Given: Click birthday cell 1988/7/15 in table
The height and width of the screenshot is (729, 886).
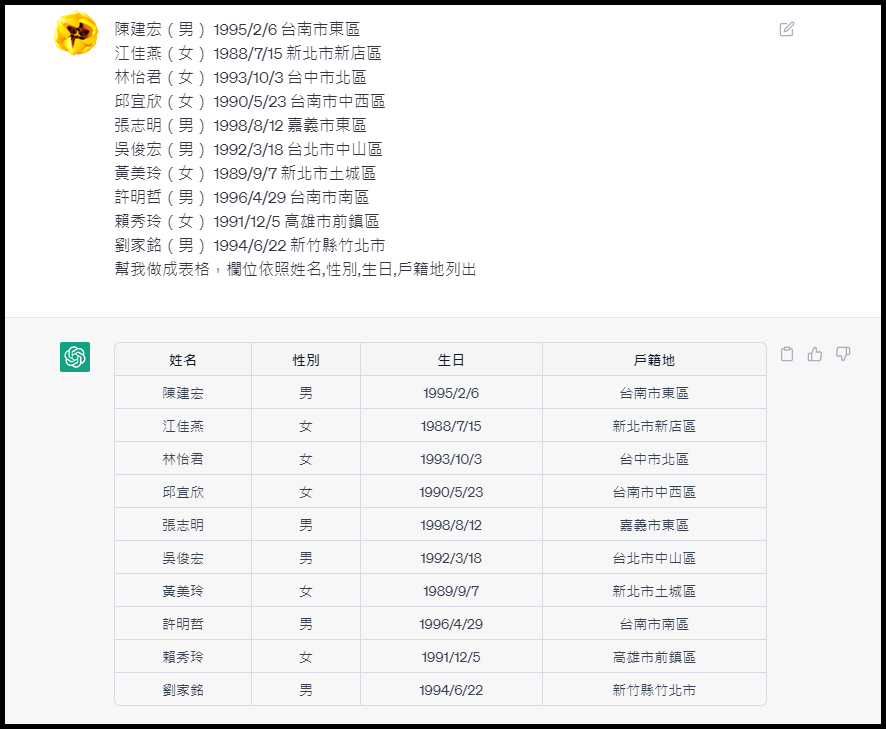Looking at the screenshot, I should (451, 426).
